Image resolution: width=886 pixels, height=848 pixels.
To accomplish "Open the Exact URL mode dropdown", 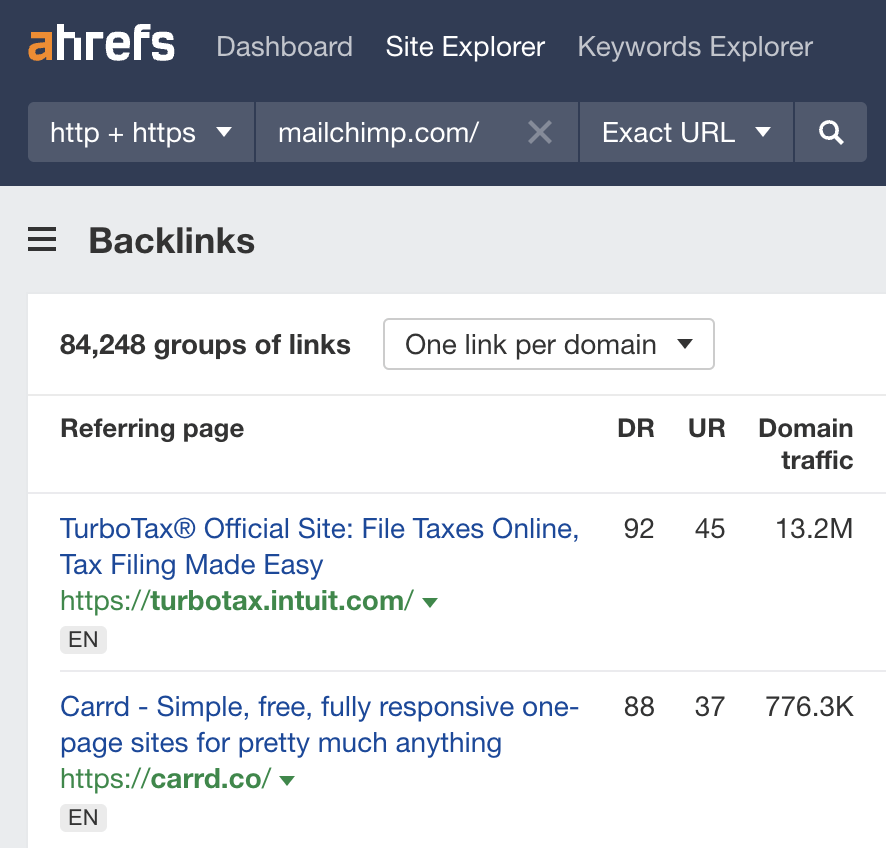I will point(685,131).
